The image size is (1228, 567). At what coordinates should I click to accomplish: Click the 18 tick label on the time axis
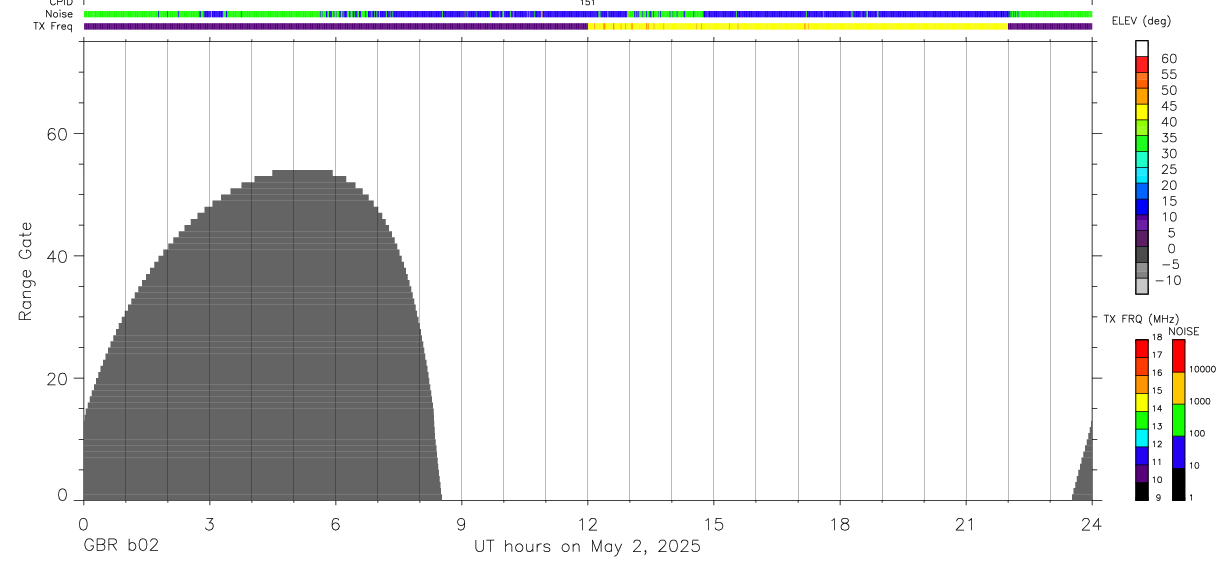click(840, 524)
